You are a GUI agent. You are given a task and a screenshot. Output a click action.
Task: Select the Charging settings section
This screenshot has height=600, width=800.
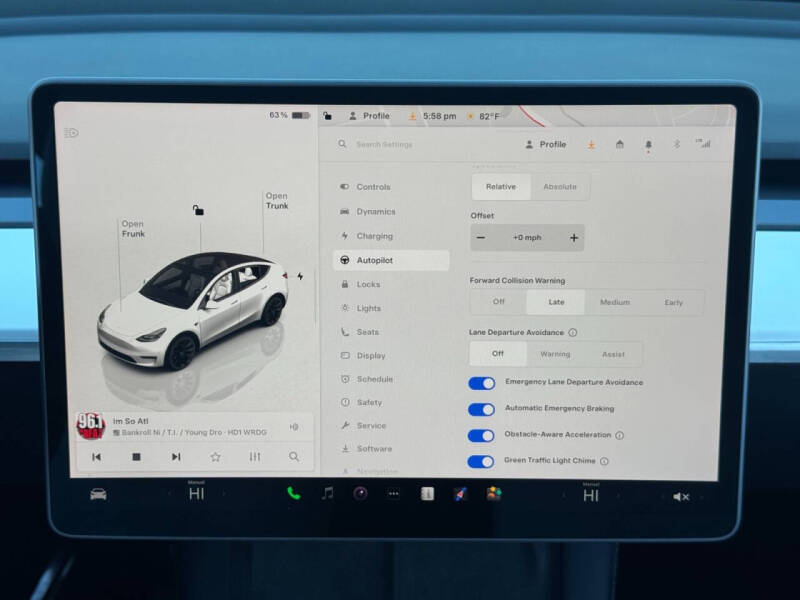pos(379,235)
